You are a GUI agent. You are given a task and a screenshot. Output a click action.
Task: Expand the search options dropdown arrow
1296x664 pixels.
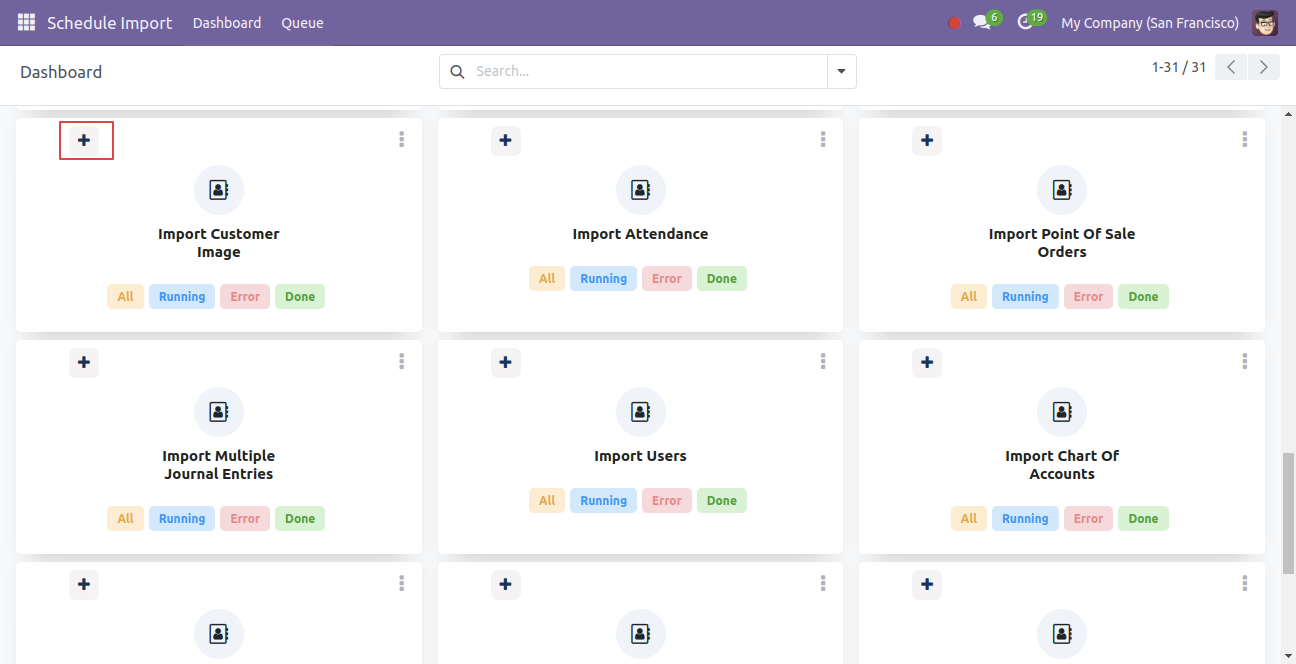(841, 71)
